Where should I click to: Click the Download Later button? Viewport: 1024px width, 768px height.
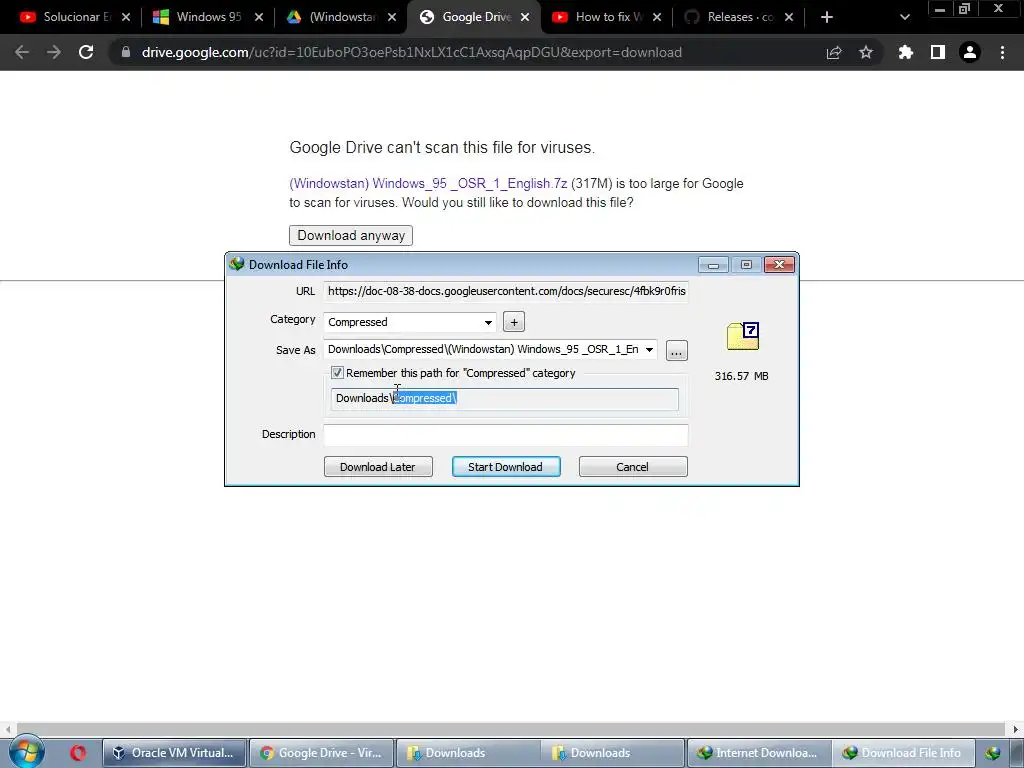pyautogui.click(x=378, y=467)
